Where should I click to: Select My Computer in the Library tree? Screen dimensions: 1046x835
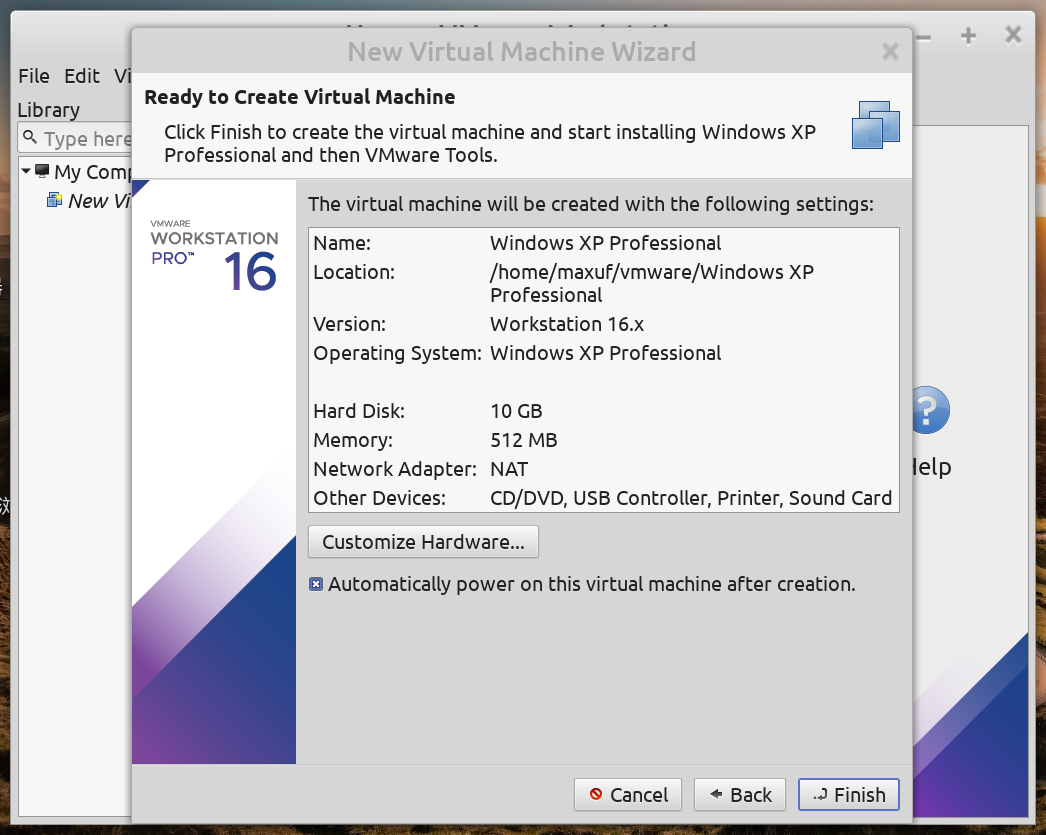pyautogui.click(x=93, y=172)
